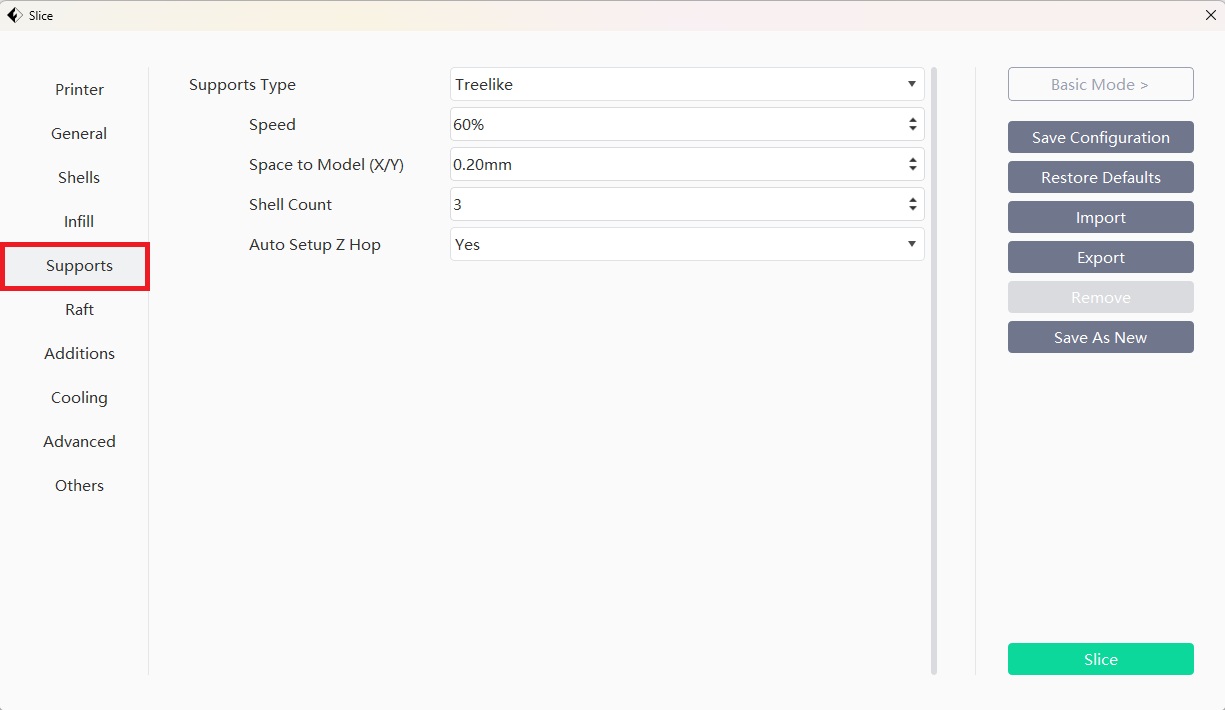Select the Infill tab
The height and width of the screenshot is (710, 1225).
[79, 222]
